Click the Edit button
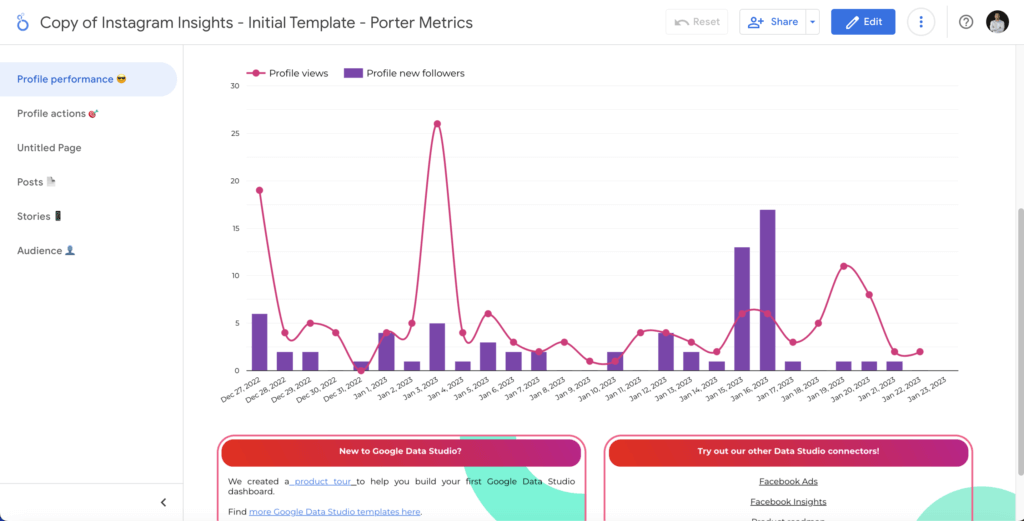The width and height of the screenshot is (1024, 521). coord(863,22)
